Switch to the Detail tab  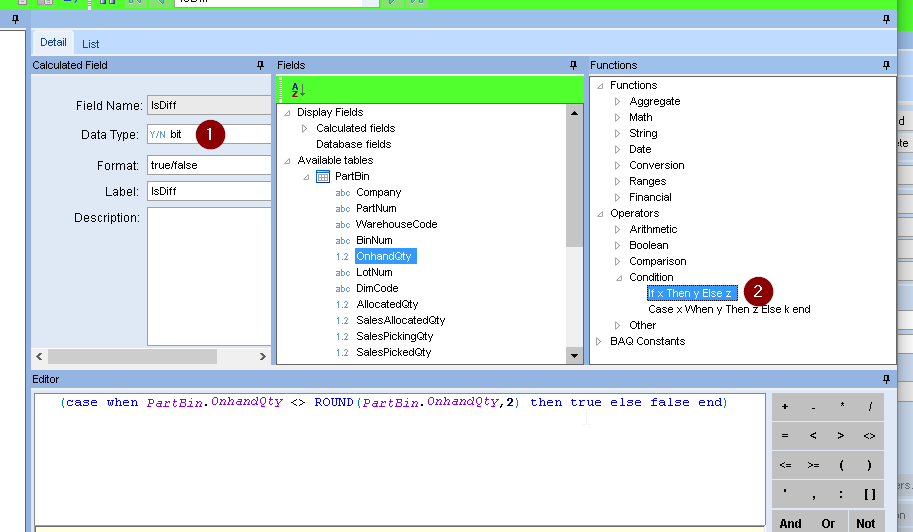click(53, 42)
